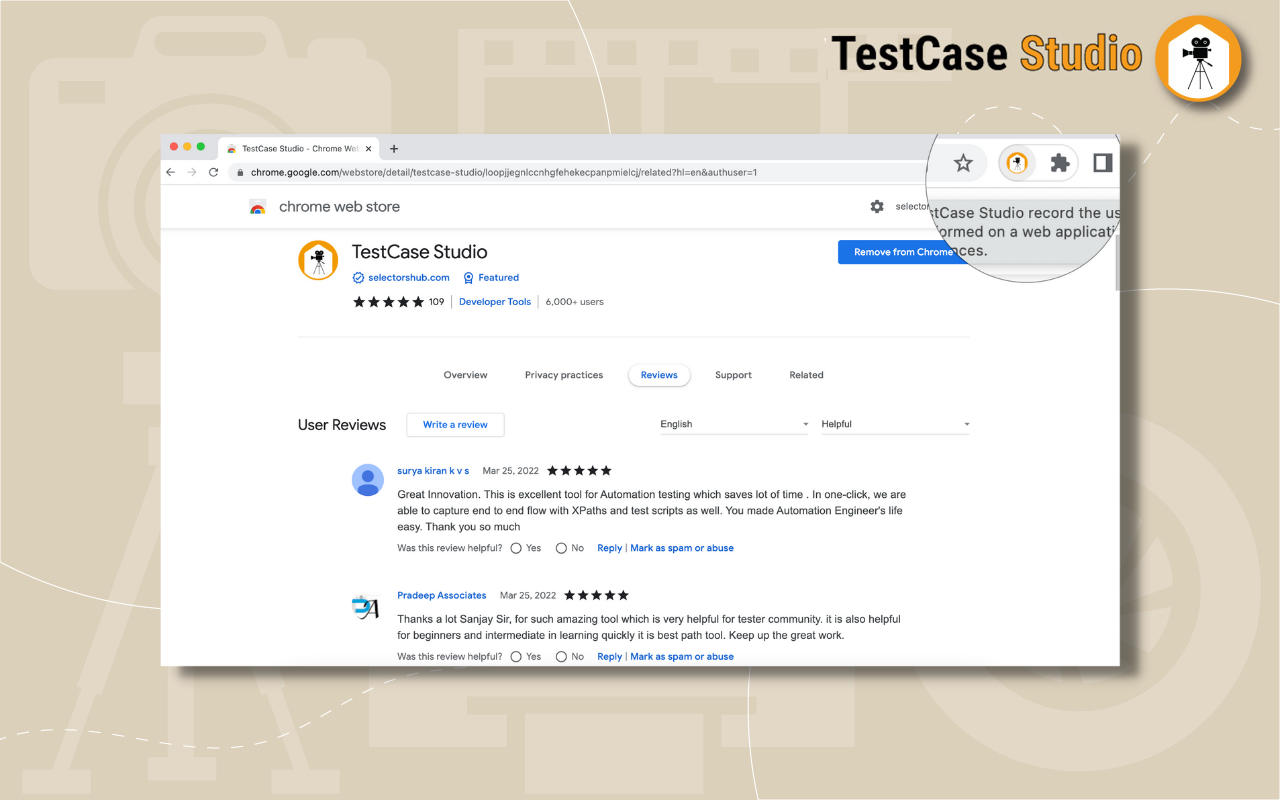The height and width of the screenshot is (800, 1280).
Task: Click the back navigation arrow
Action: point(170,172)
